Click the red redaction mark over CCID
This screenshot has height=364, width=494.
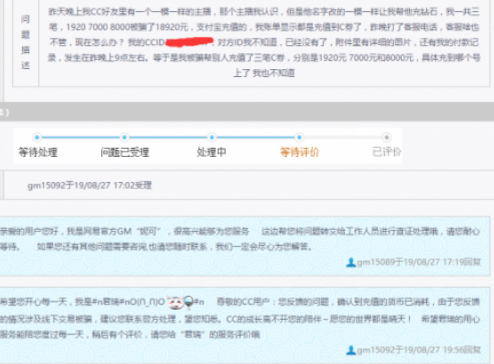pyautogui.click(x=189, y=42)
